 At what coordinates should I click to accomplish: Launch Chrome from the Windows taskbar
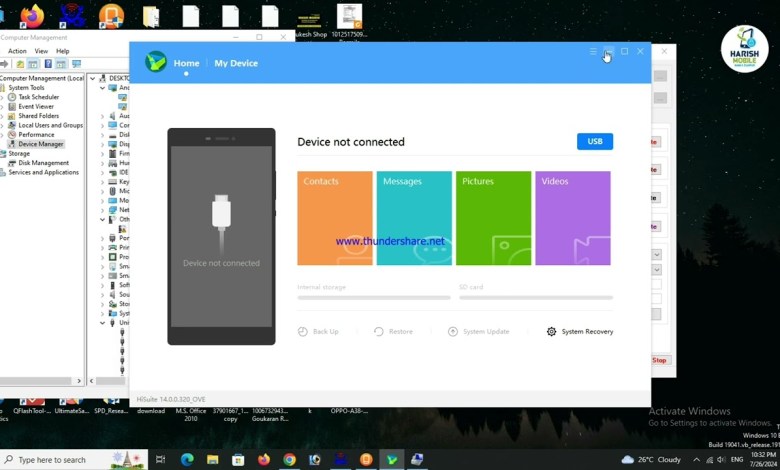coord(289,459)
